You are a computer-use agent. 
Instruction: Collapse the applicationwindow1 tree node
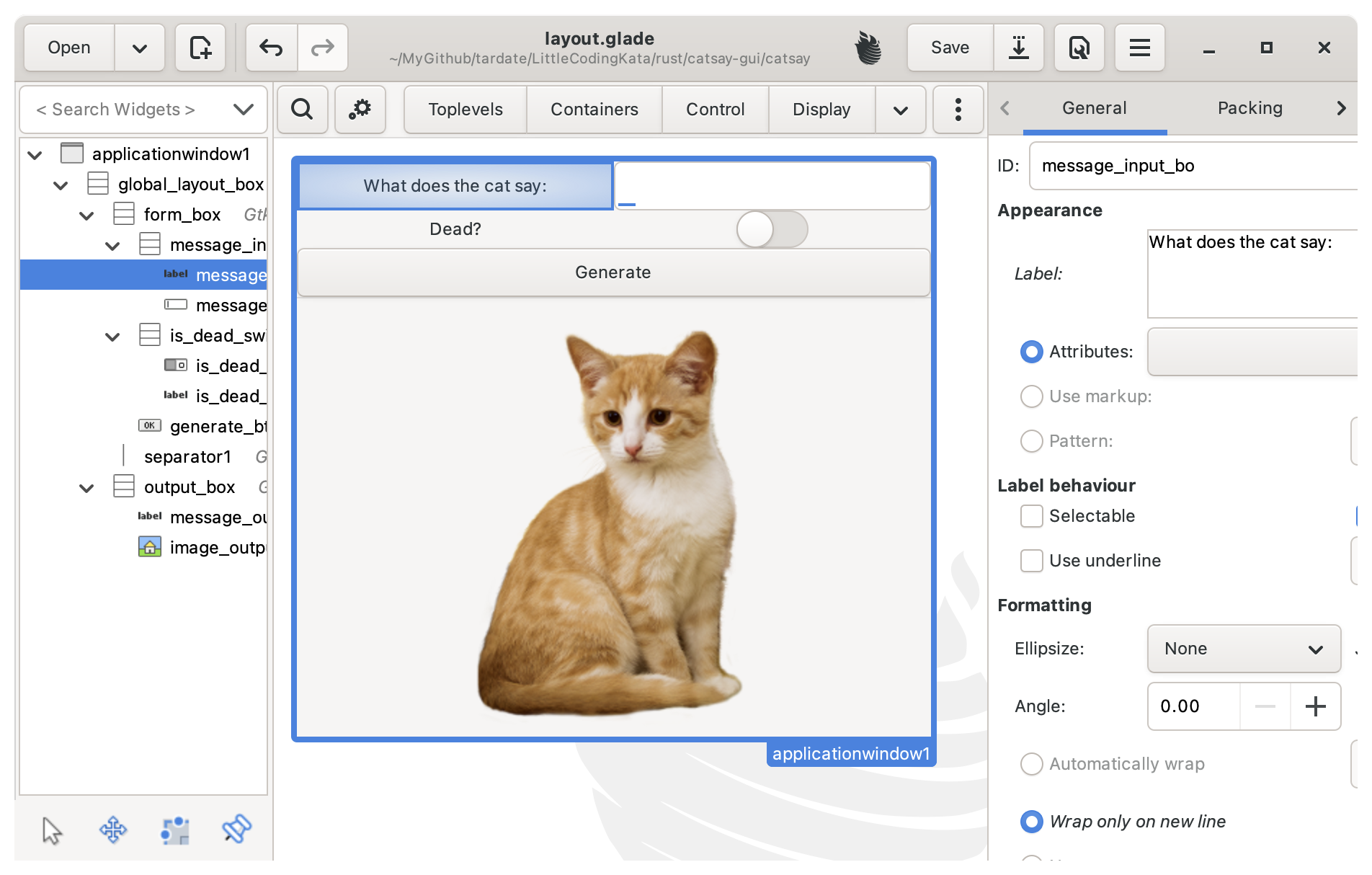35,154
